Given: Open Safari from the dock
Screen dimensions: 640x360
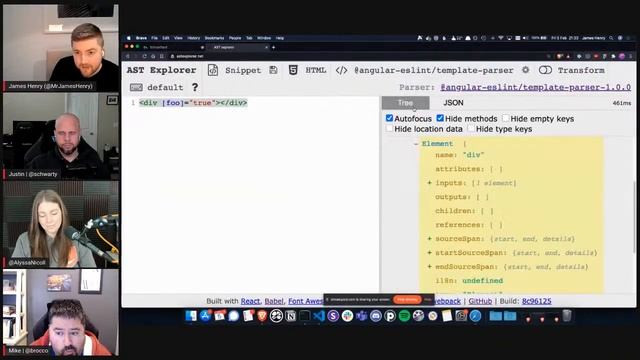Looking at the screenshot, I should point(475,316).
